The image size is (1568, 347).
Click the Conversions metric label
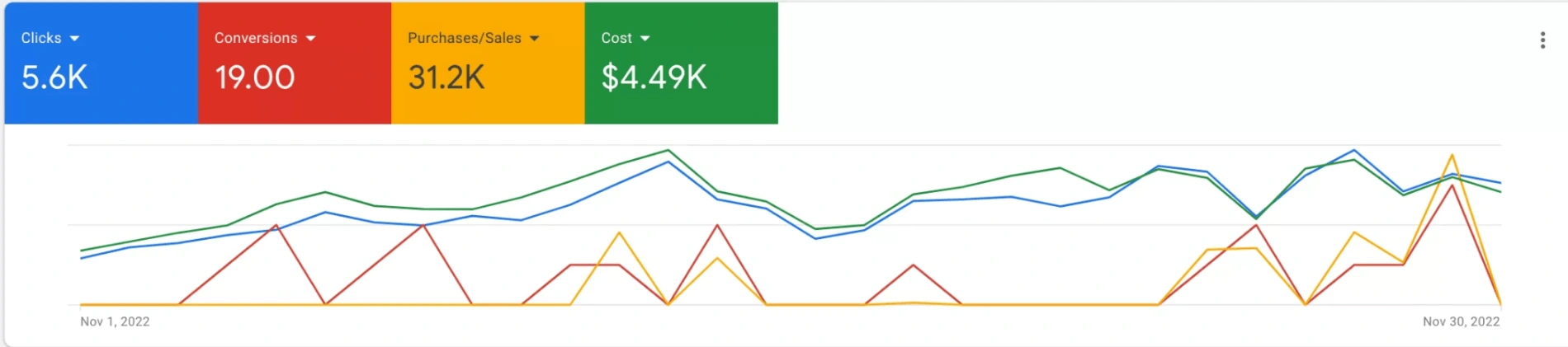coord(256,38)
